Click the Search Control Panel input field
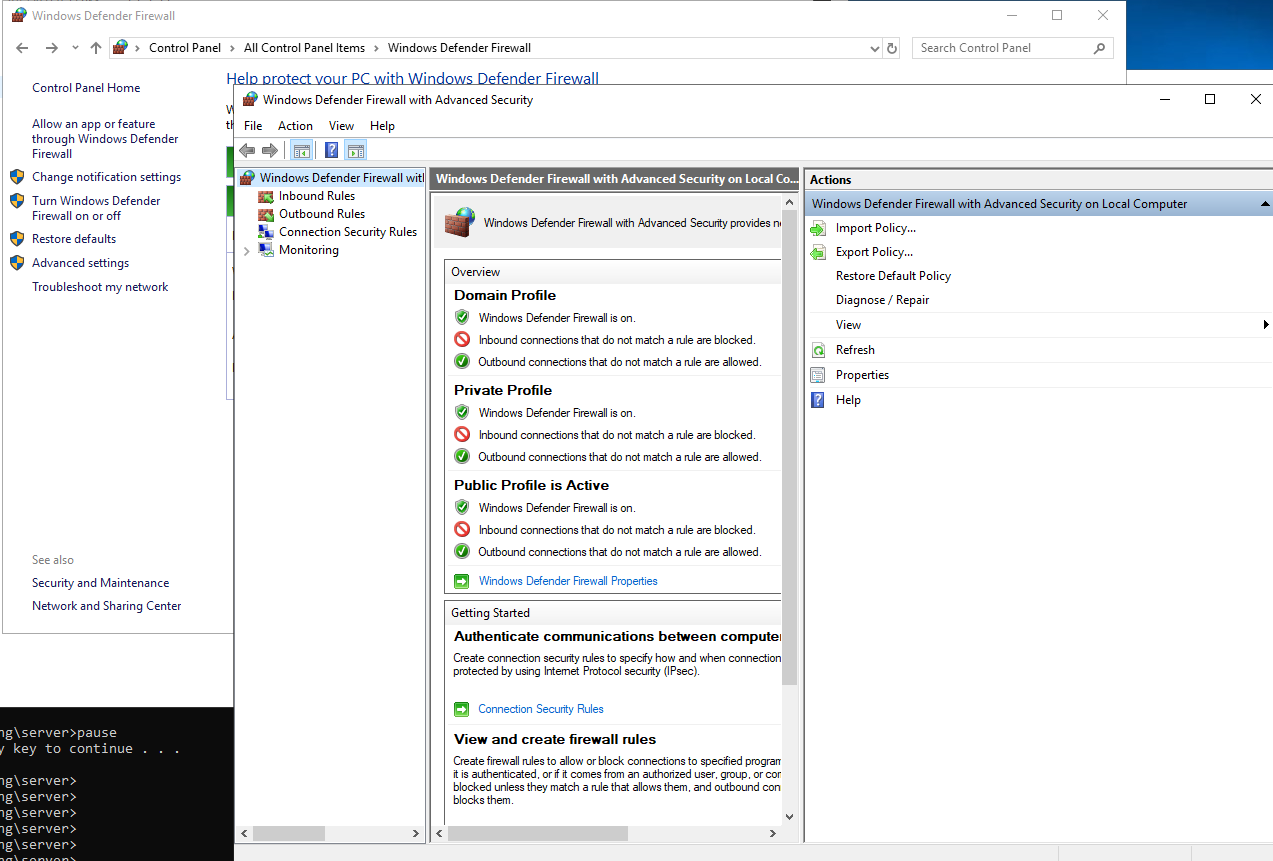1273x861 pixels. pos(1002,48)
